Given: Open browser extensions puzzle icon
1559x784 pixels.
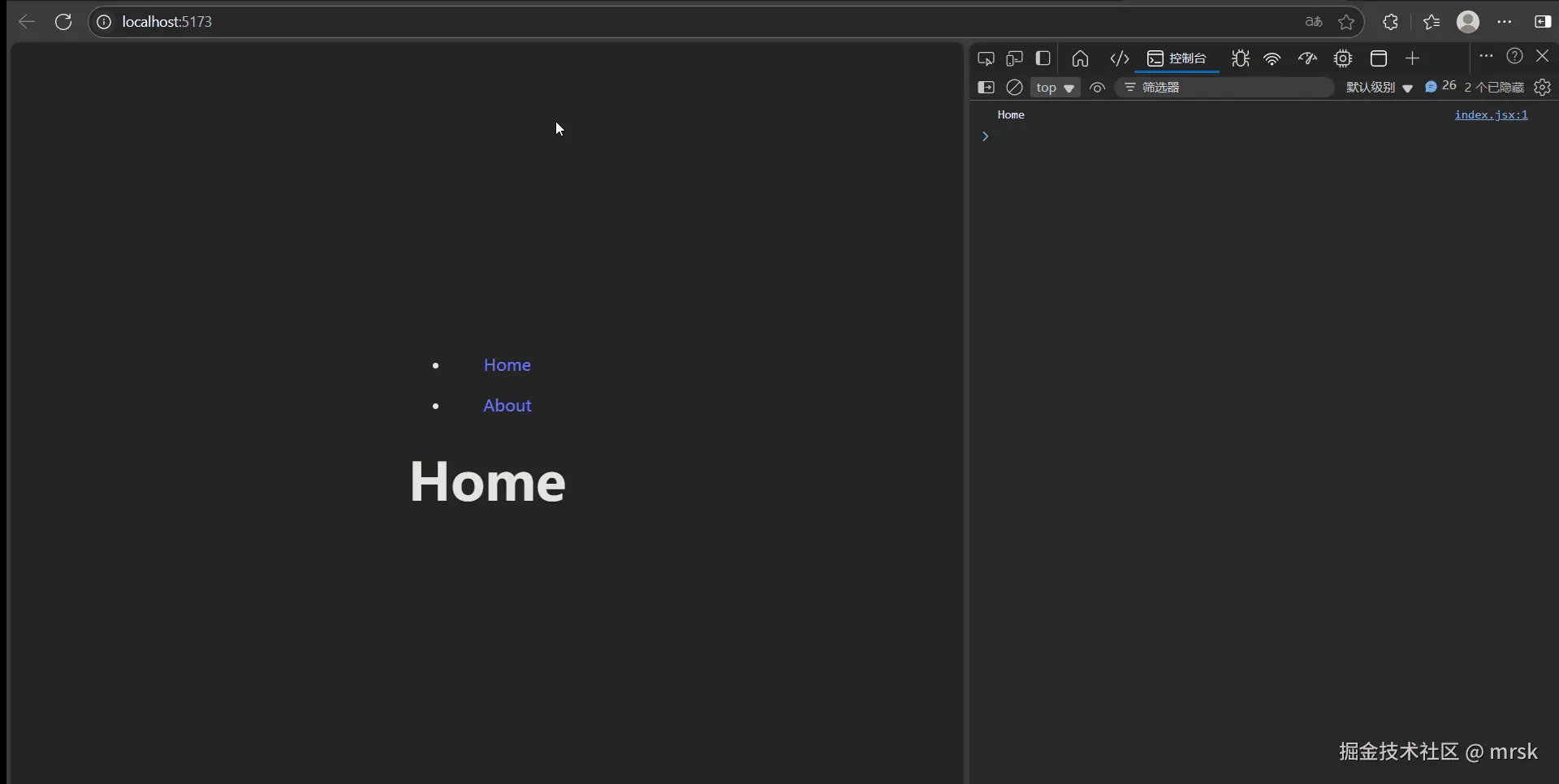Looking at the screenshot, I should click(1391, 22).
